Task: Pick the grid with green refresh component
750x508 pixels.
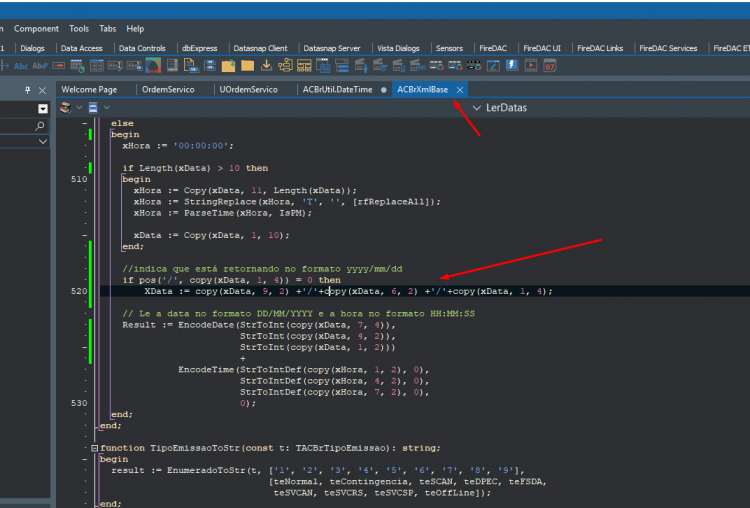Action: pos(77,66)
